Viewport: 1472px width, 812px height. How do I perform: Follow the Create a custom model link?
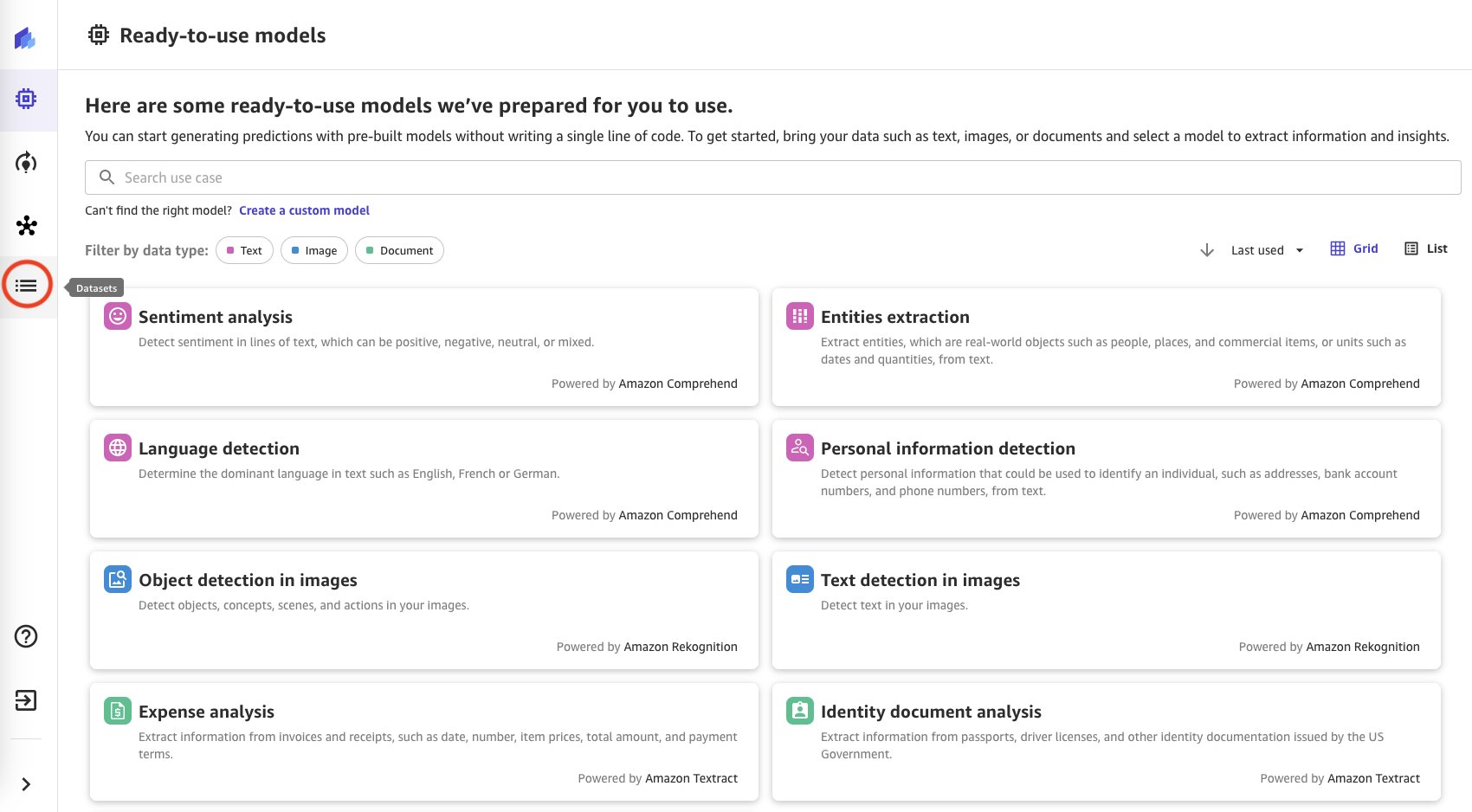pyautogui.click(x=304, y=210)
